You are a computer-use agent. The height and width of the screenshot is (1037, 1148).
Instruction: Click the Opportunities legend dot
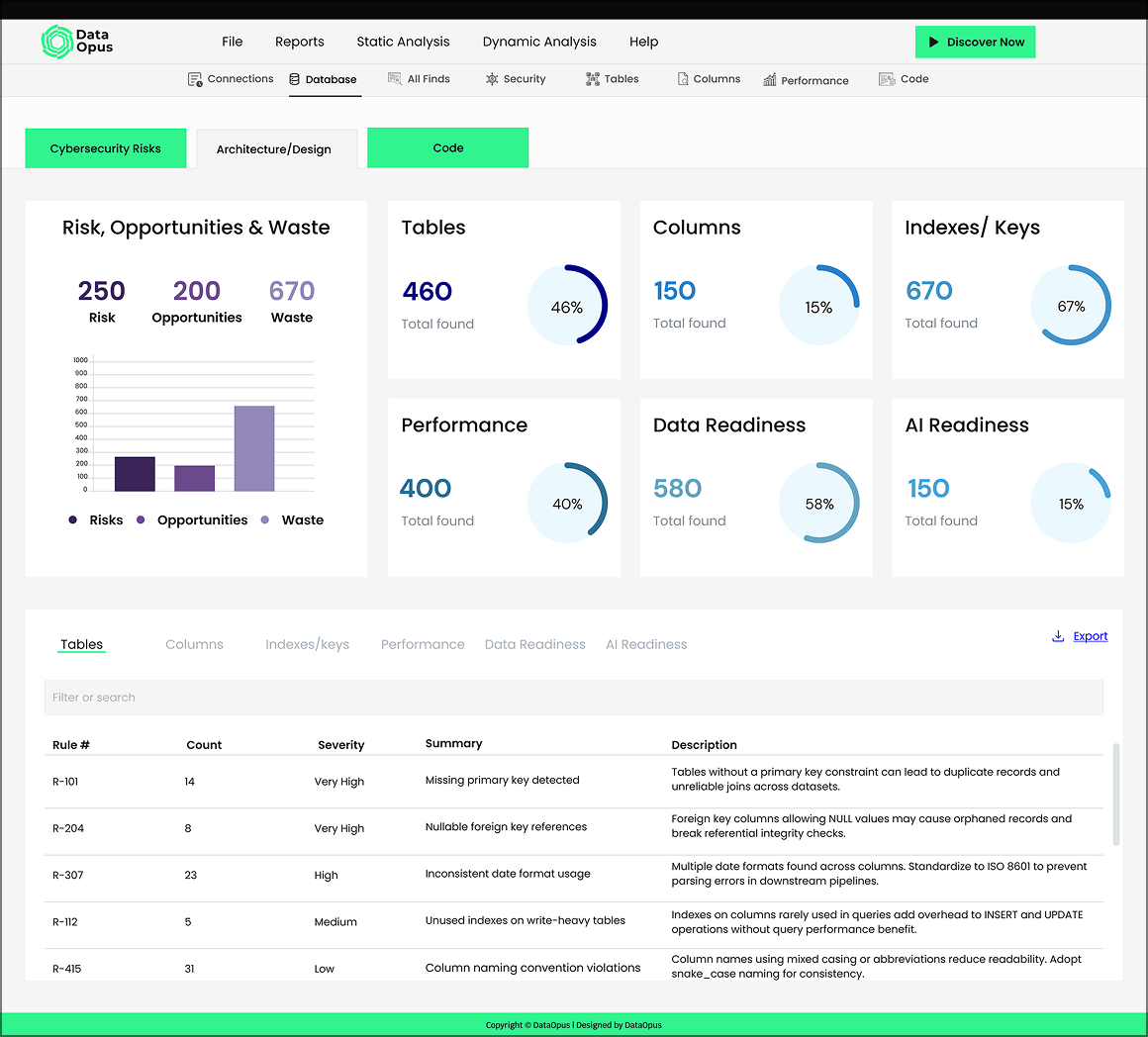(x=141, y=519)
